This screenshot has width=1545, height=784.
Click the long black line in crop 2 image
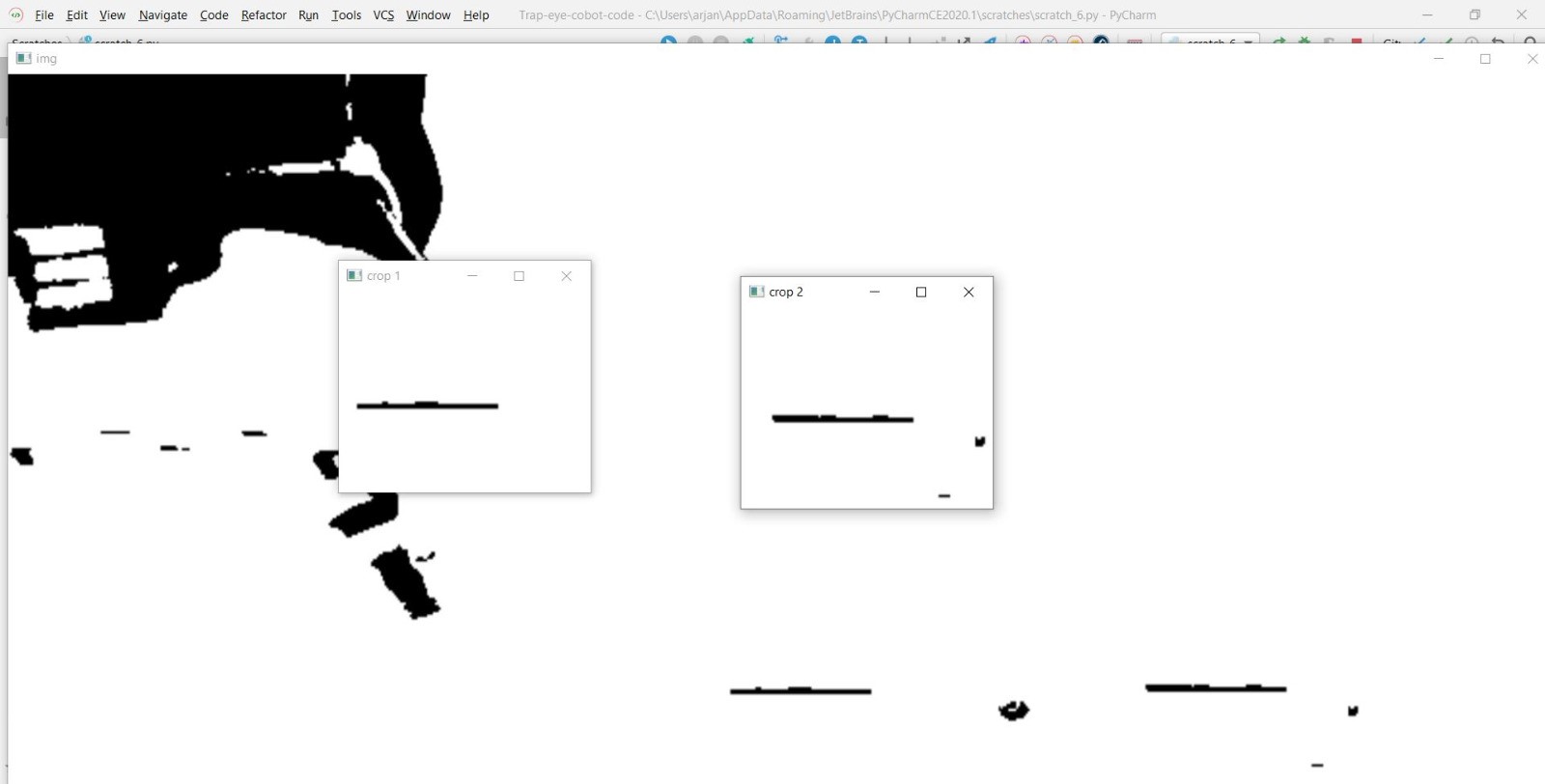[842, 418]
